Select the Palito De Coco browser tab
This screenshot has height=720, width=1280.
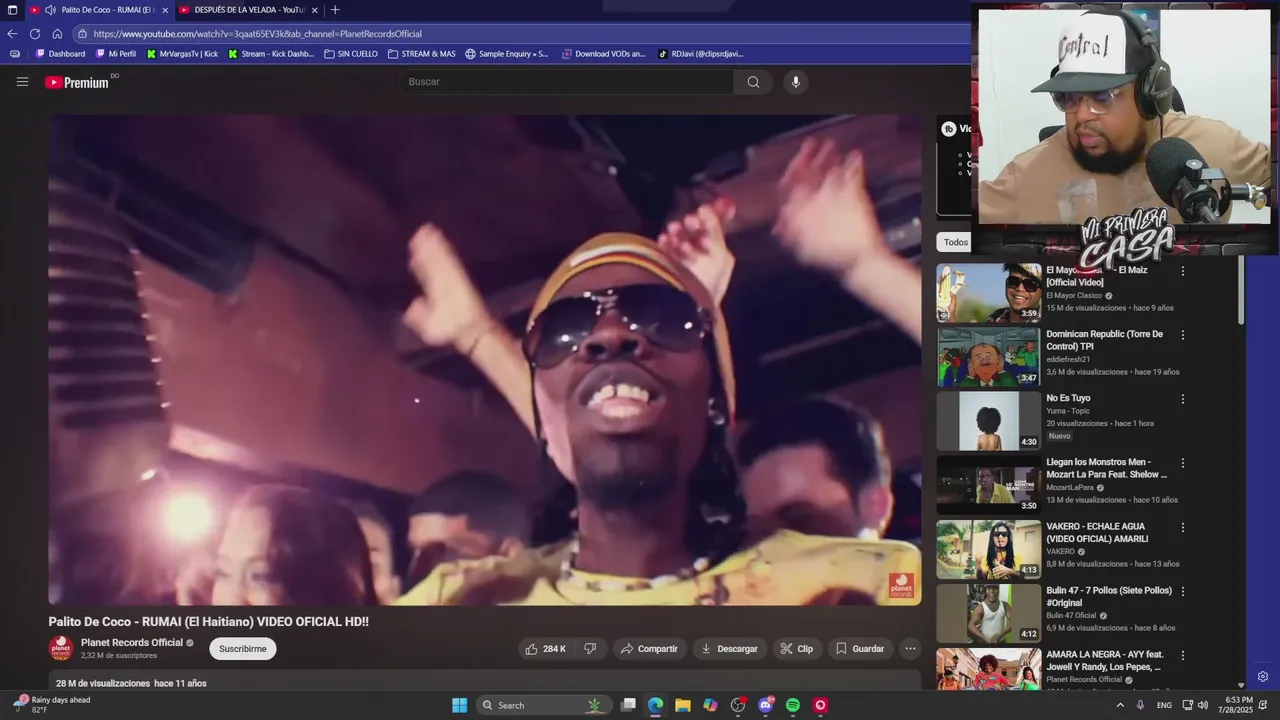(100, 10)
